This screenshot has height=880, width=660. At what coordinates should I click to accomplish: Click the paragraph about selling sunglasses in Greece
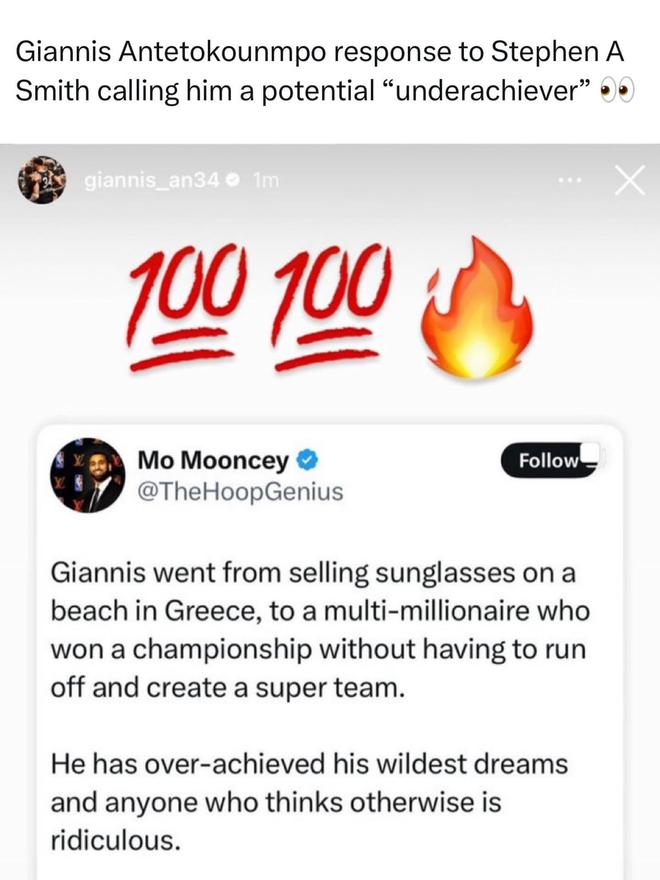tap(319, 631)
